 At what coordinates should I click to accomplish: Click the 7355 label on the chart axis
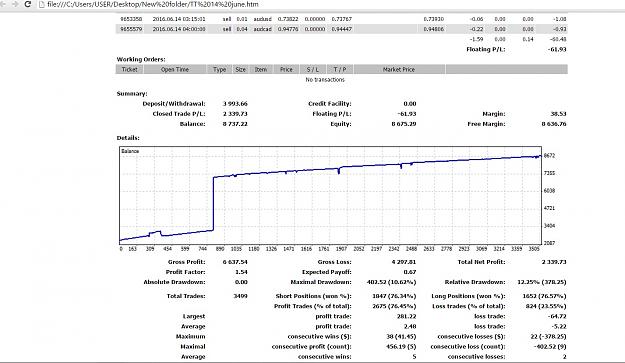550,173
